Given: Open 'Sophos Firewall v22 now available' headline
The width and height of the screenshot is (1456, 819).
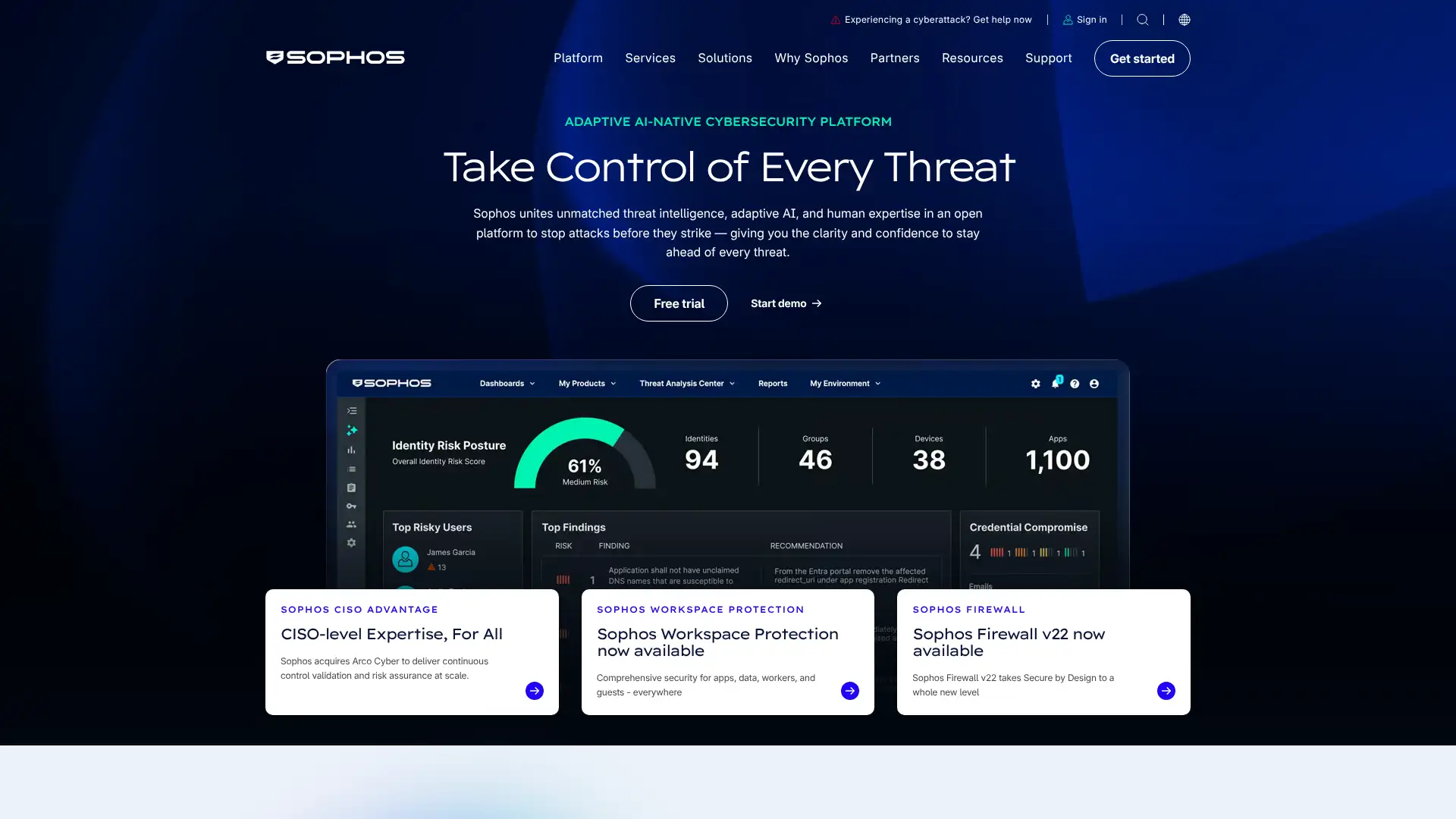Looking at the screenshot, I should click(x=1009, y=642).
